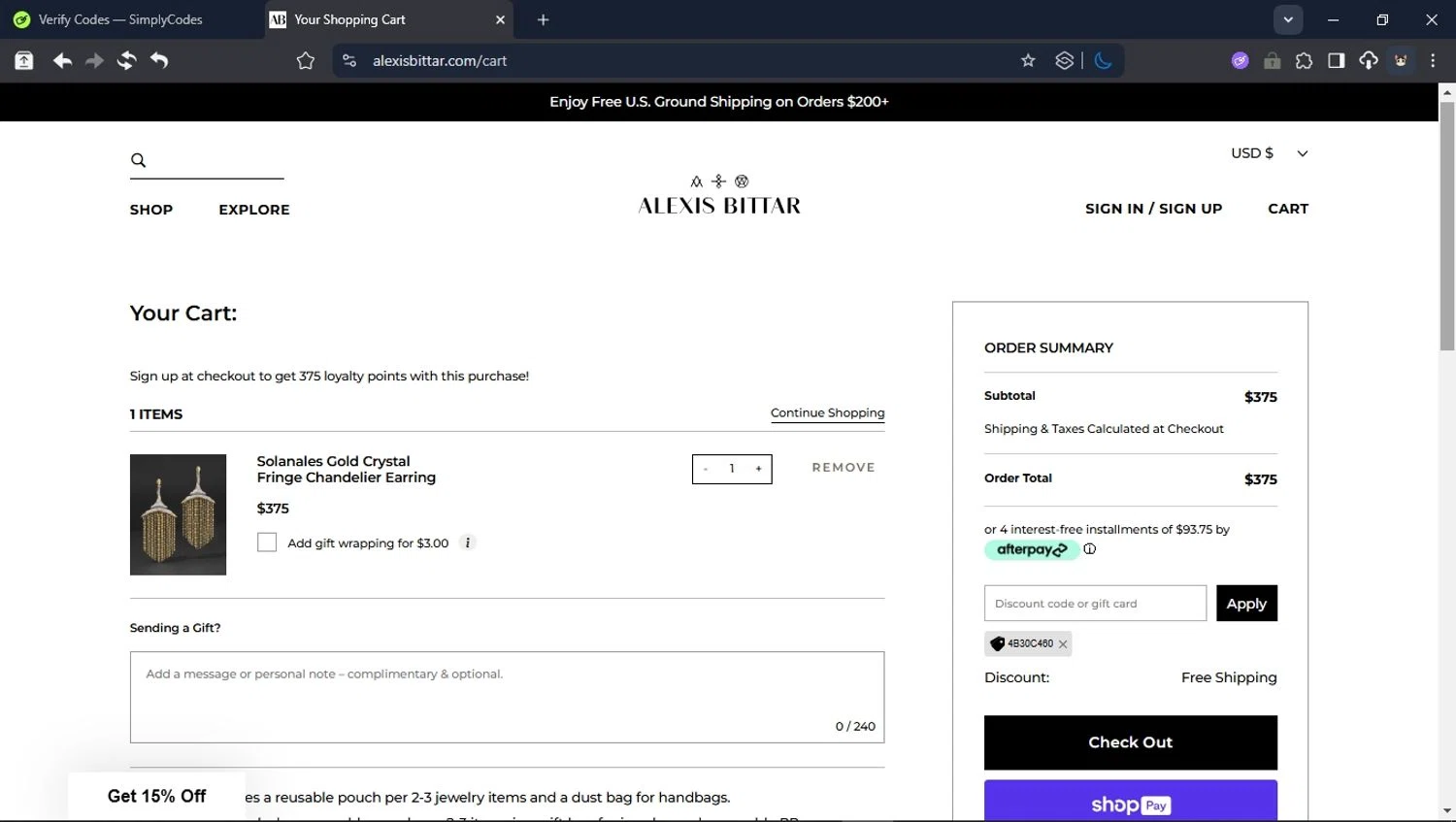This screenshot has height=822, width=1456.
Task: Increase quantity with the plus button
Action: point(758,469)
